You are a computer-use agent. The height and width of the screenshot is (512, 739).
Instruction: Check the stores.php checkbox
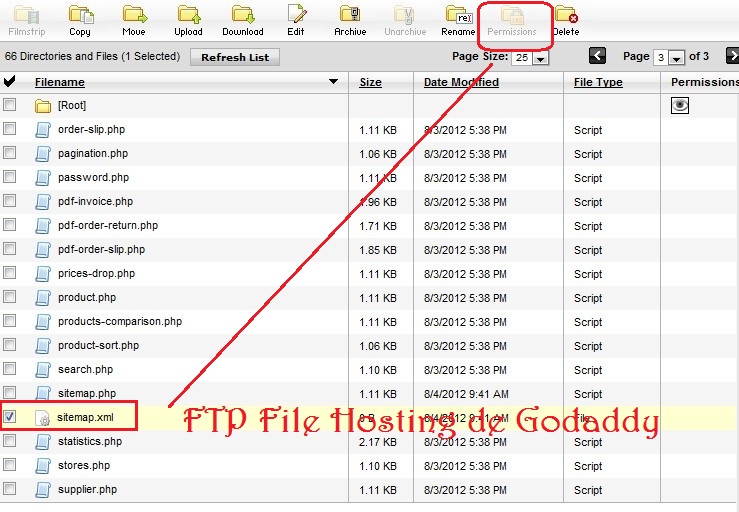(9, 464)
